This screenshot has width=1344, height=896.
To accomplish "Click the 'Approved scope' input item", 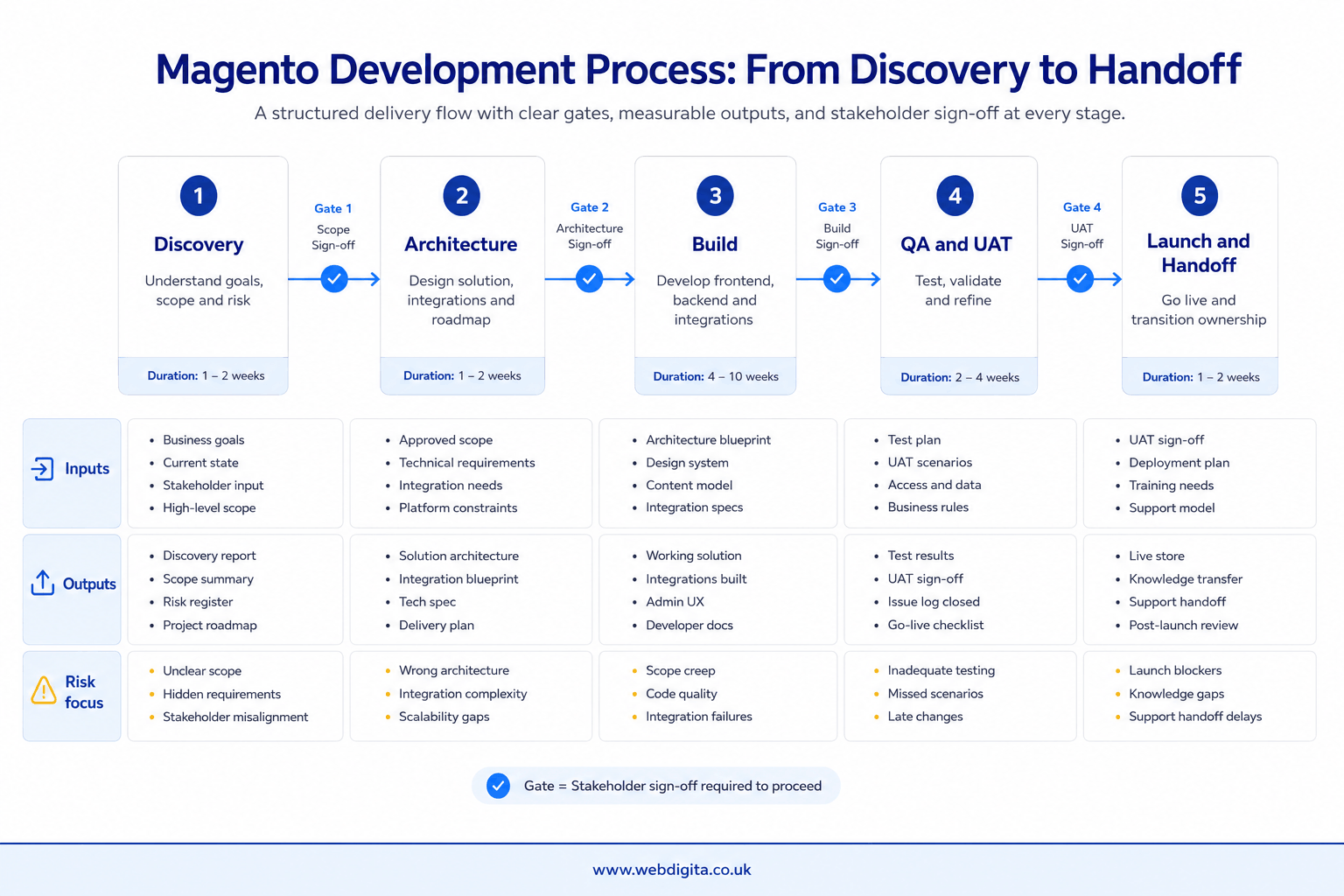I will [445, 440].
